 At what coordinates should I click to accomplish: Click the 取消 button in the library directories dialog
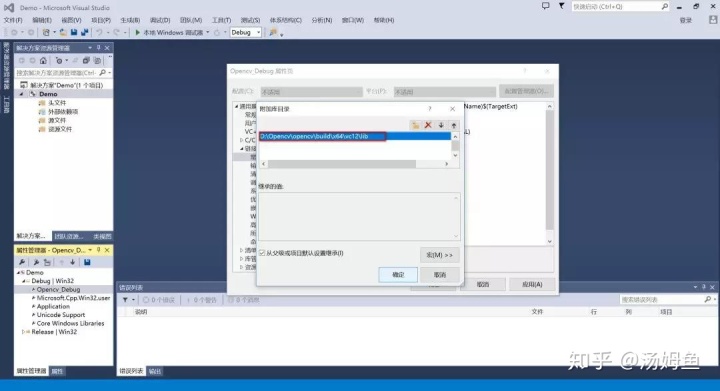(440, 275)
